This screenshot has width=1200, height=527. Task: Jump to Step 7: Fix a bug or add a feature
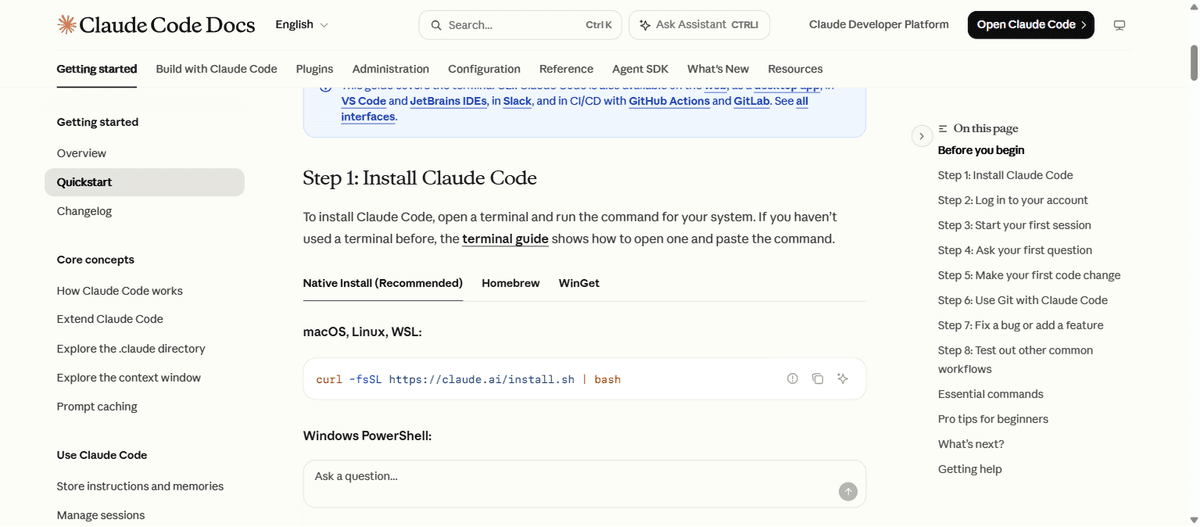tap(1021, 325)
